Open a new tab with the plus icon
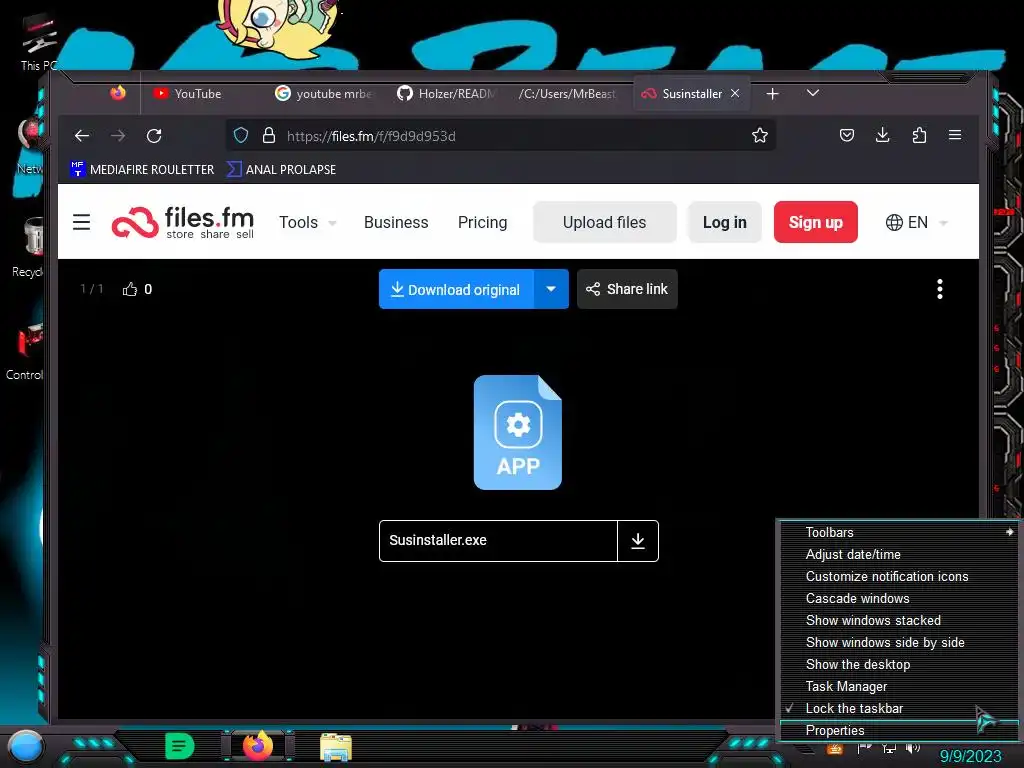The height and width of the screenshot is (768, 1024). 773,94
